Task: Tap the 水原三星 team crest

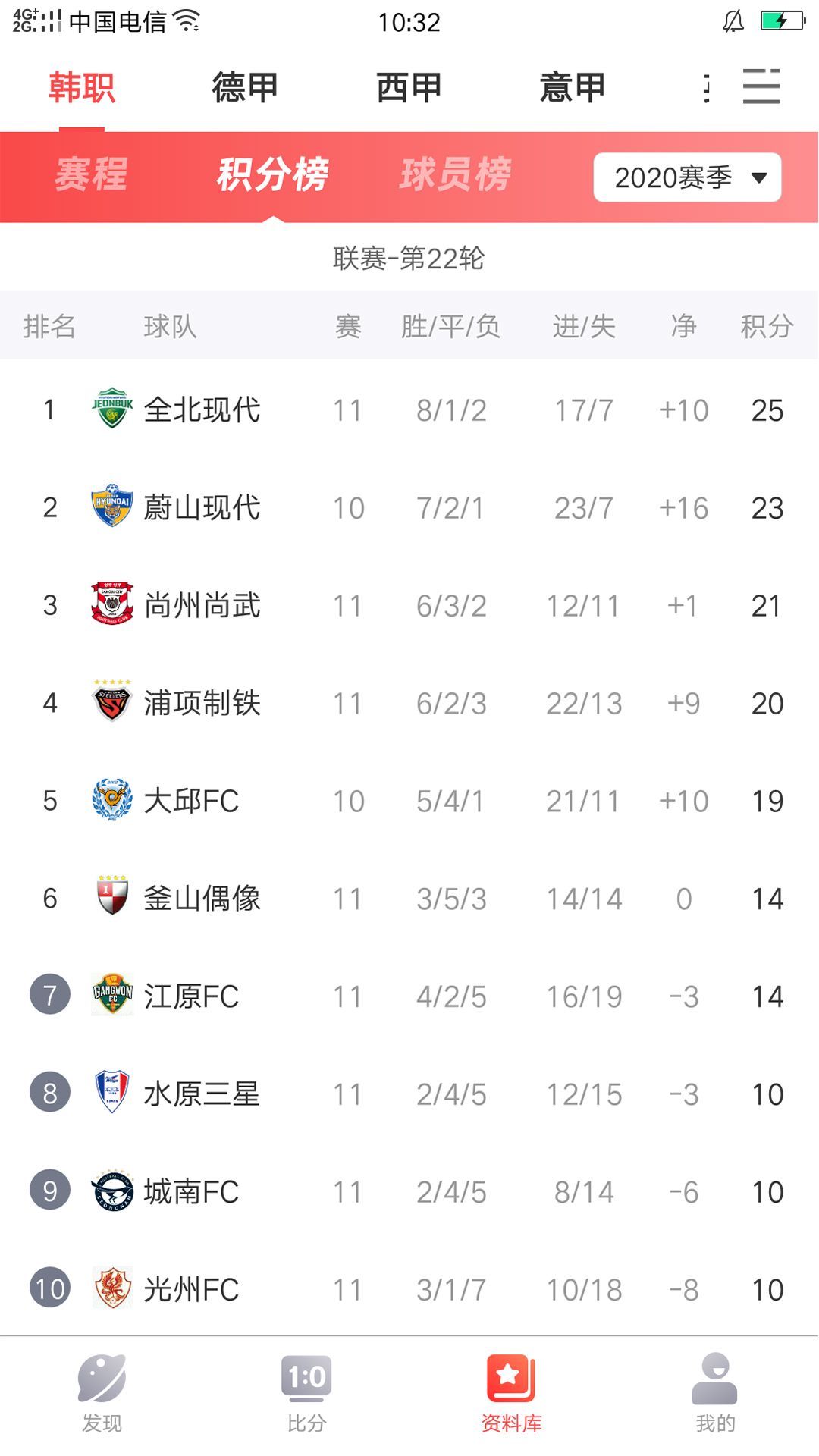Action: click(112, 1093)
